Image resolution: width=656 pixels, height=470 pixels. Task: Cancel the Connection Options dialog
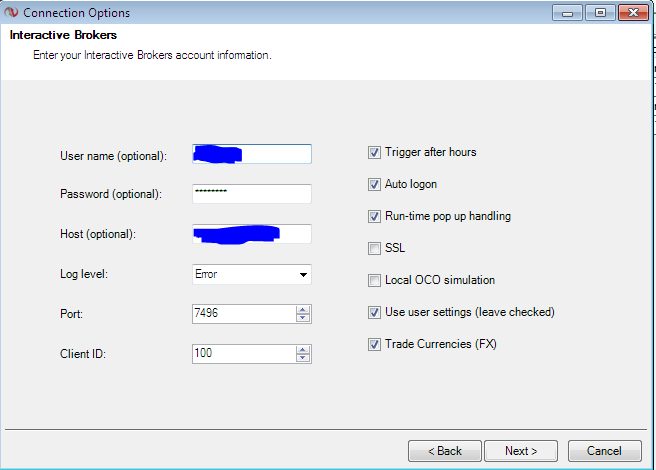(x=605, y=451)
